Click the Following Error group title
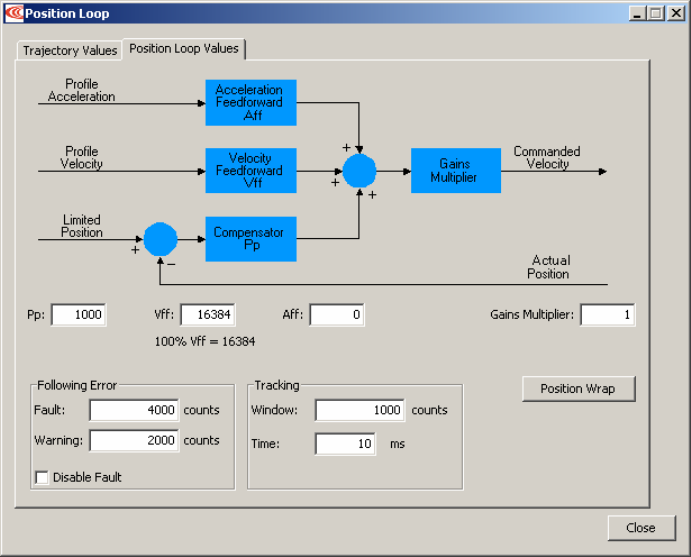 (77, 386)
